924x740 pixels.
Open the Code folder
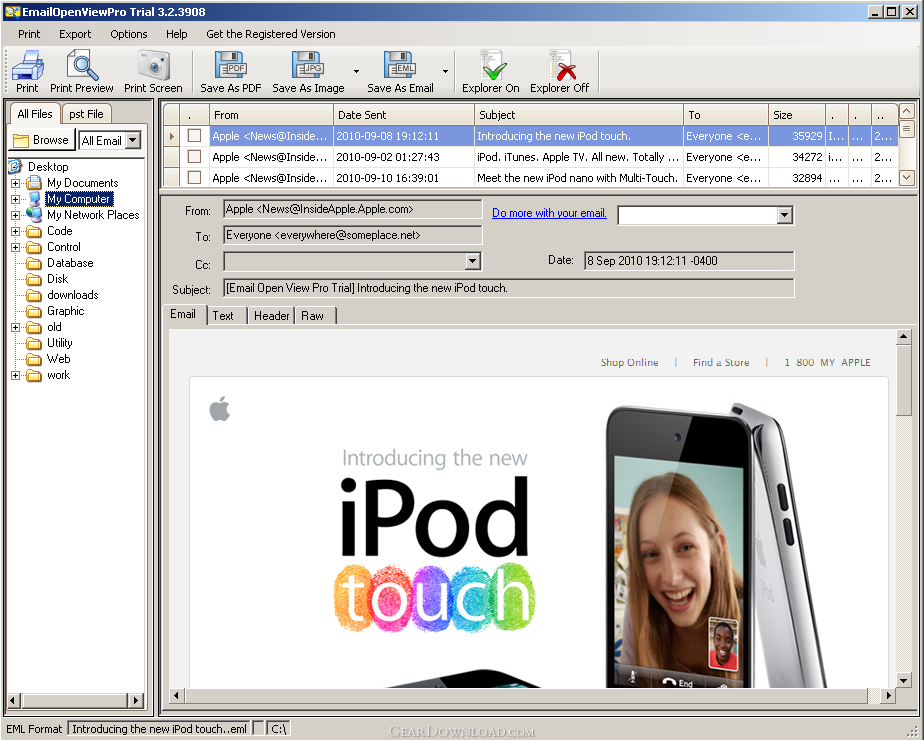(x=60, y=230)
